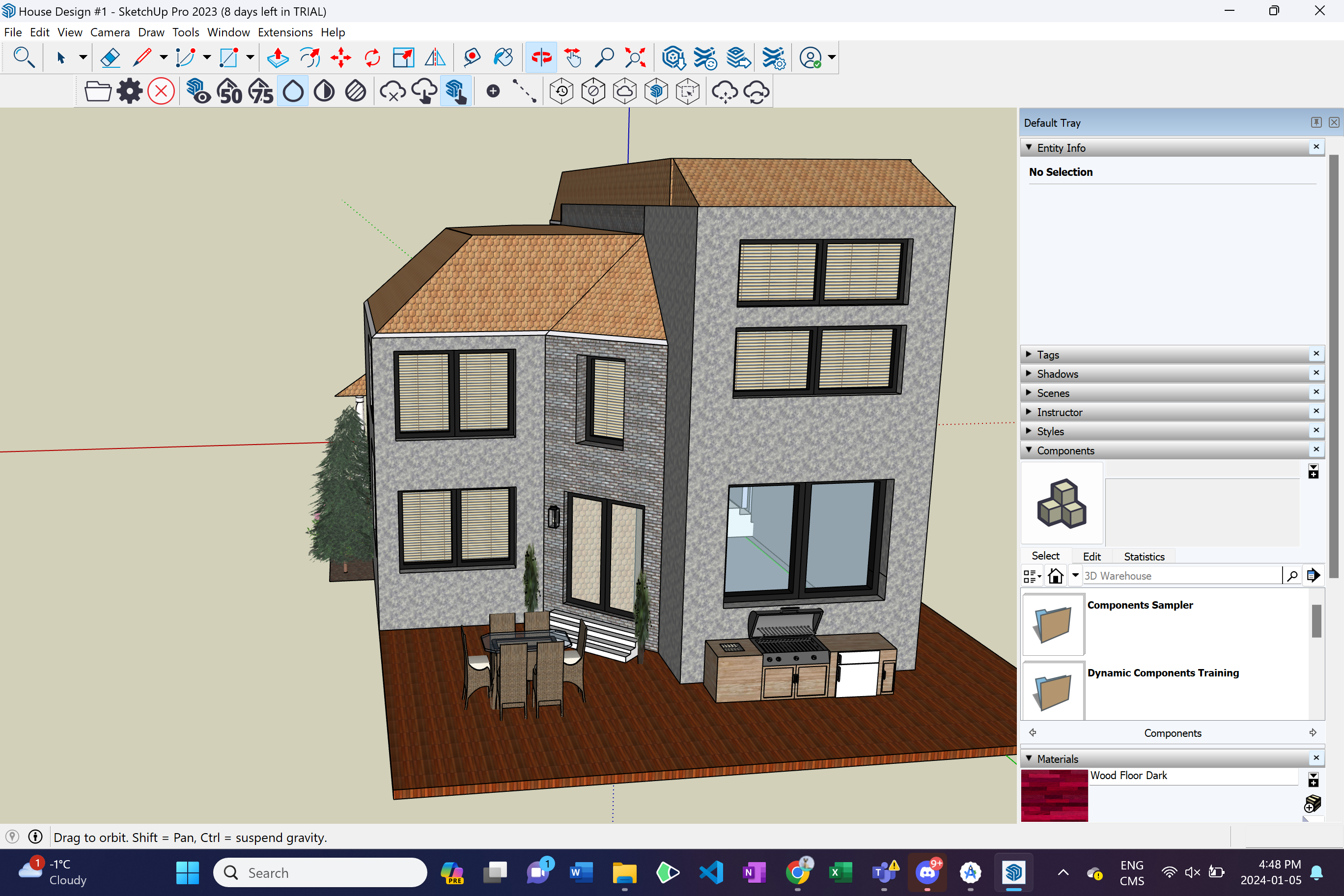
Task: Toggle the highlighted droplet style button
Action: coord(293,91)
